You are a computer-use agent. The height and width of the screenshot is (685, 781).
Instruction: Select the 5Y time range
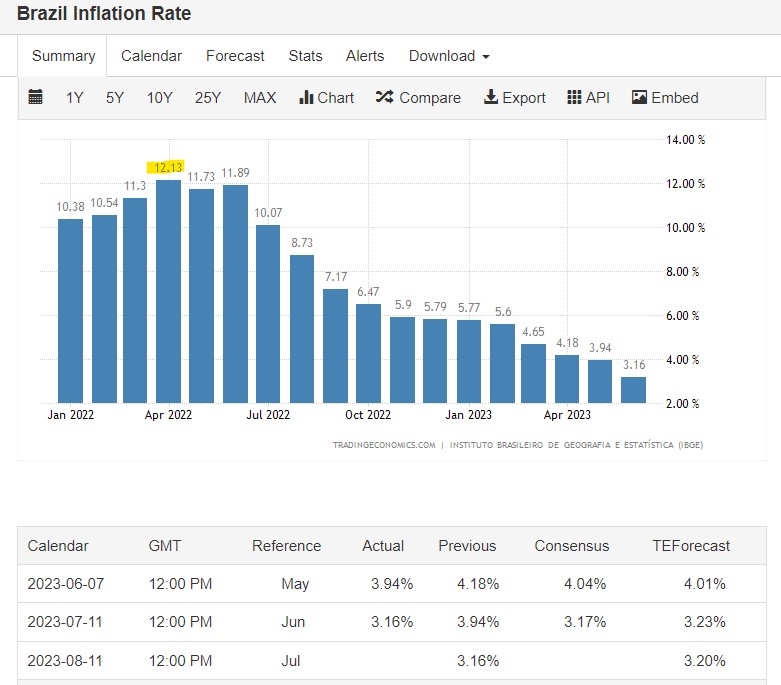click(115, 98)
